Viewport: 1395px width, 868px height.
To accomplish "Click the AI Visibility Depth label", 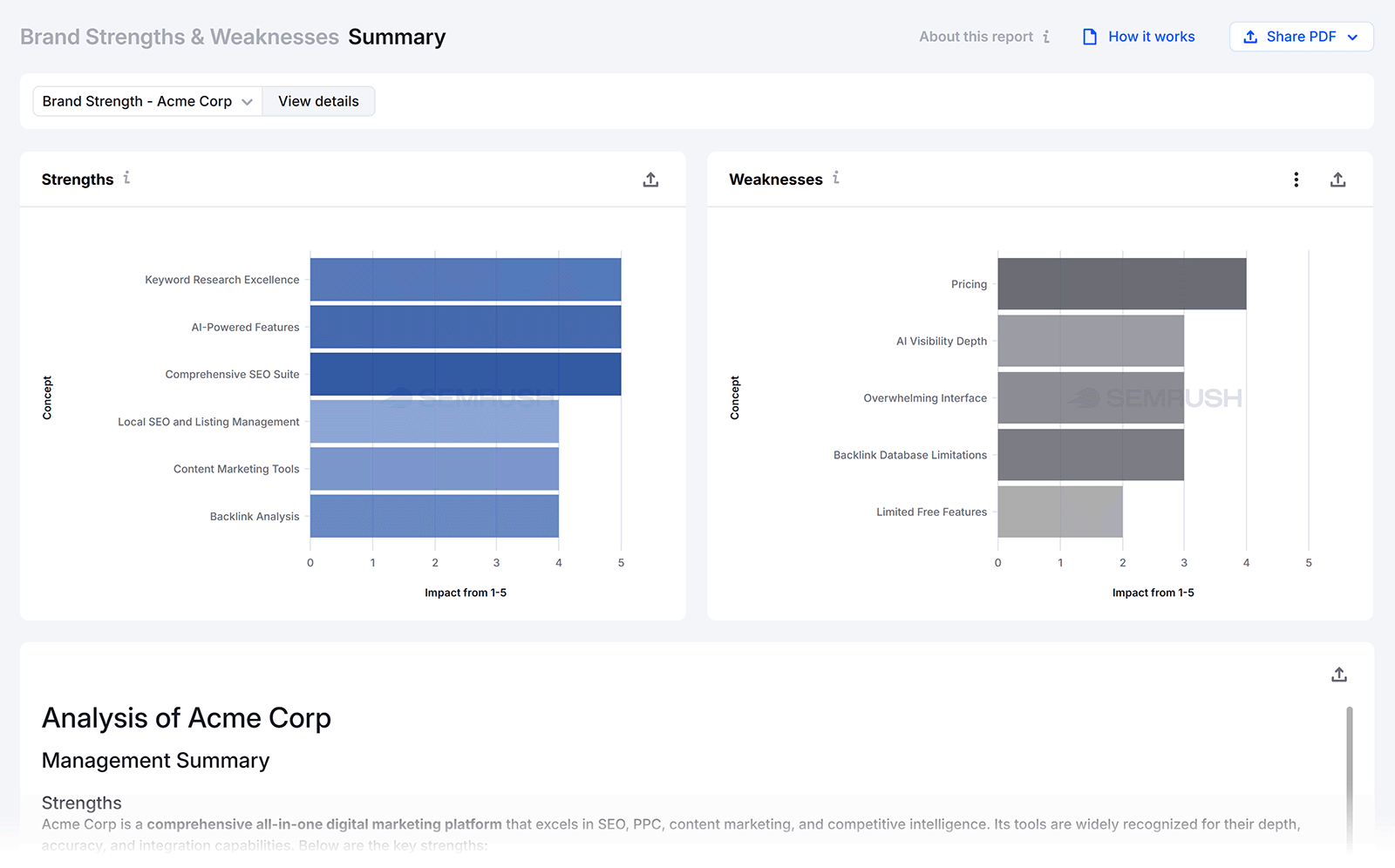I will tap(942, 341).
